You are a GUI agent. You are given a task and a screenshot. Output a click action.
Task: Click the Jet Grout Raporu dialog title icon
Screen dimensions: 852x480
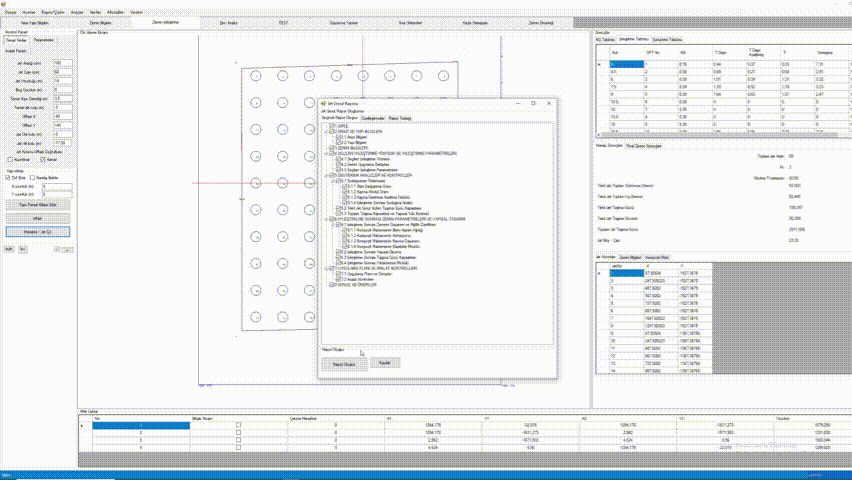[322, 102]
